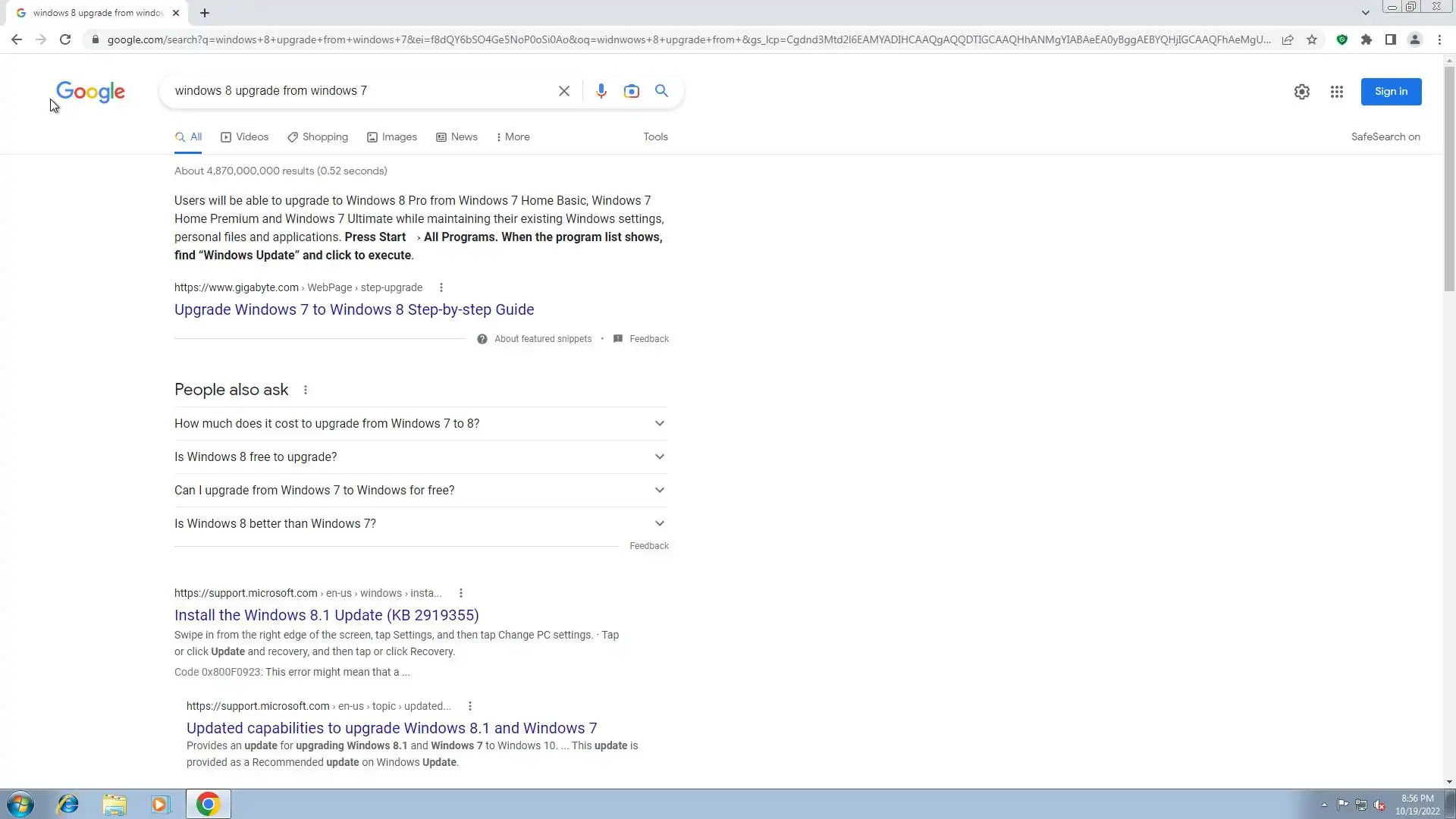Open Google quick settings gear
Viewport: 1456px width, 819px height.
click(1301, 92)
